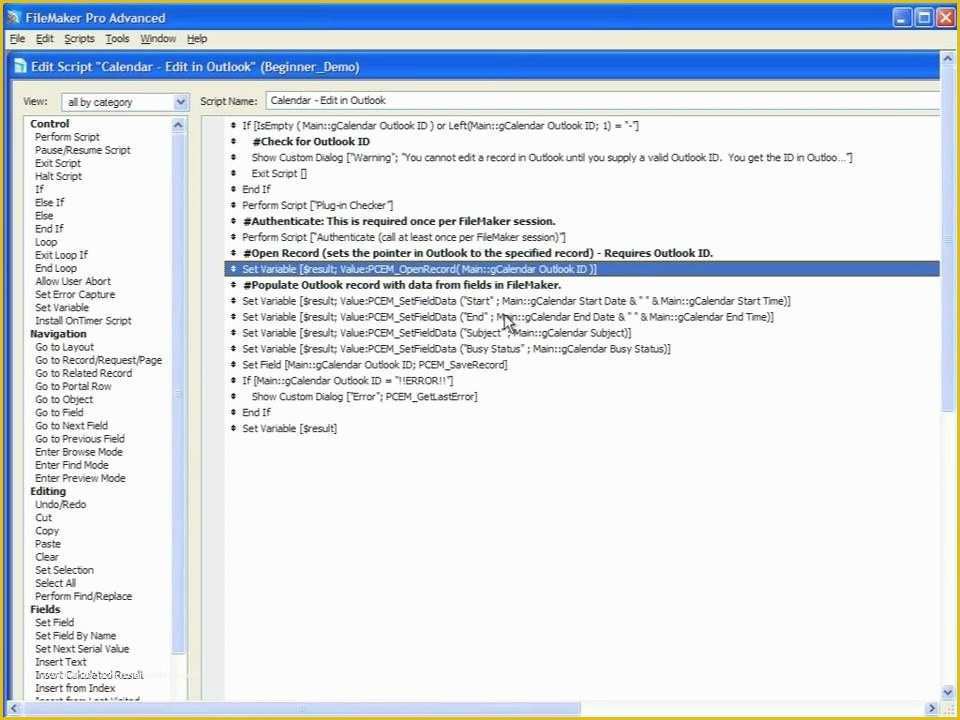Click the drag handle of the highlighted PCEM_OpenRecord step

coord(233,269)
